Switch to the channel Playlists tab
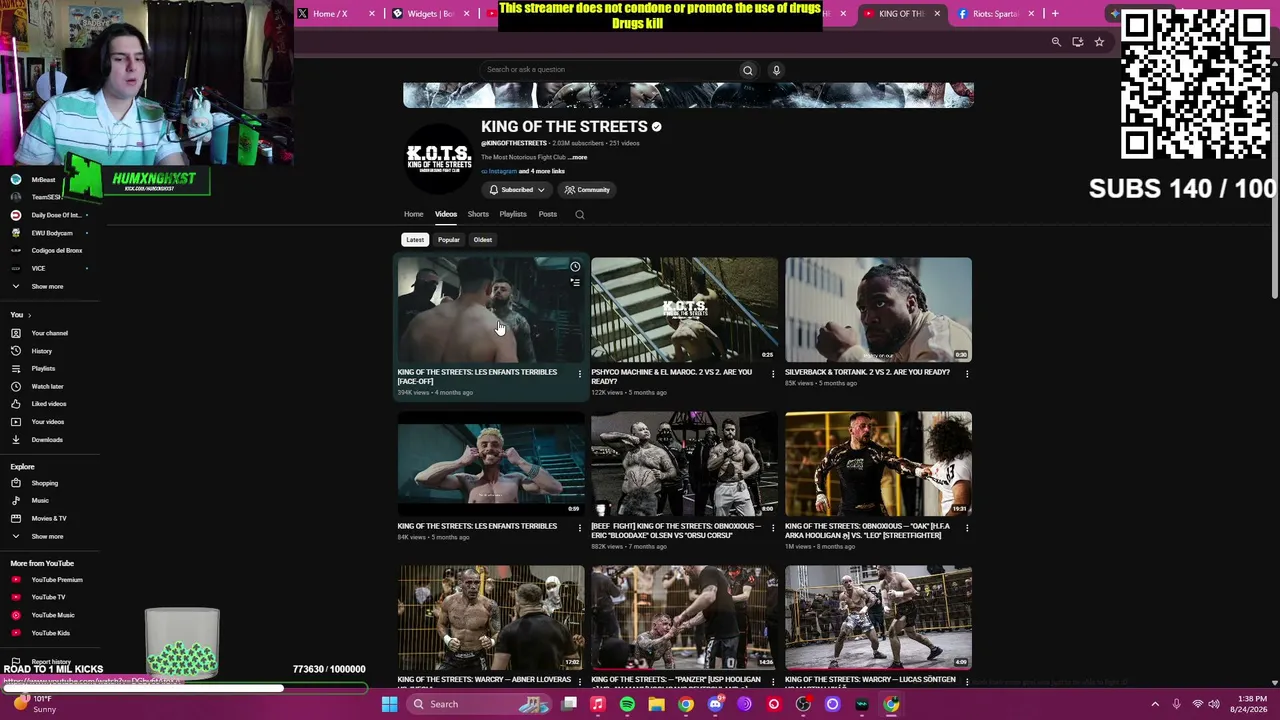 (513, 214)
